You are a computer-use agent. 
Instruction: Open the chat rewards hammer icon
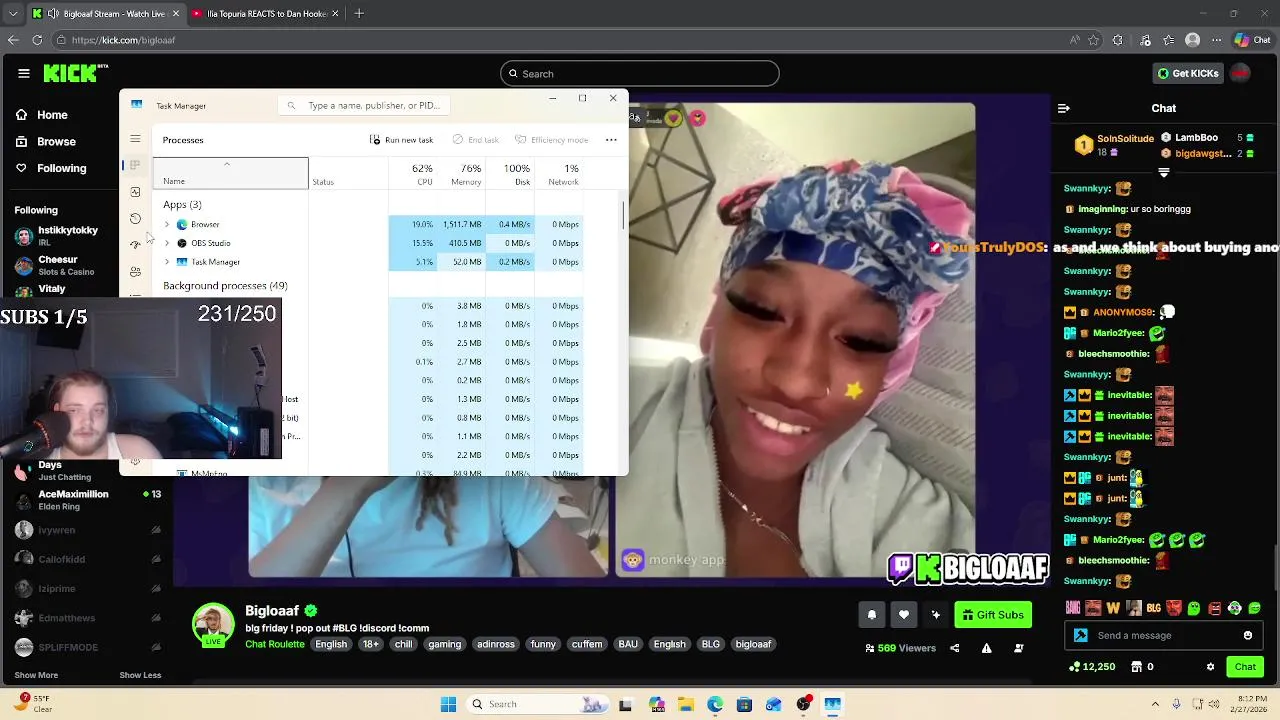[1080, 635]
